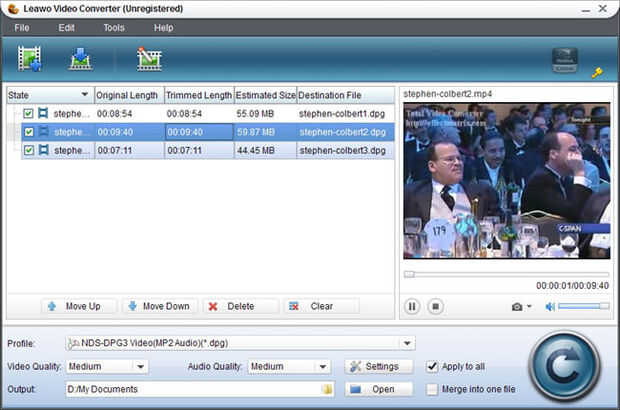This screenshot has height=410, width=620.
Task: Open the Edit menu
Action: tap(66, 28)
